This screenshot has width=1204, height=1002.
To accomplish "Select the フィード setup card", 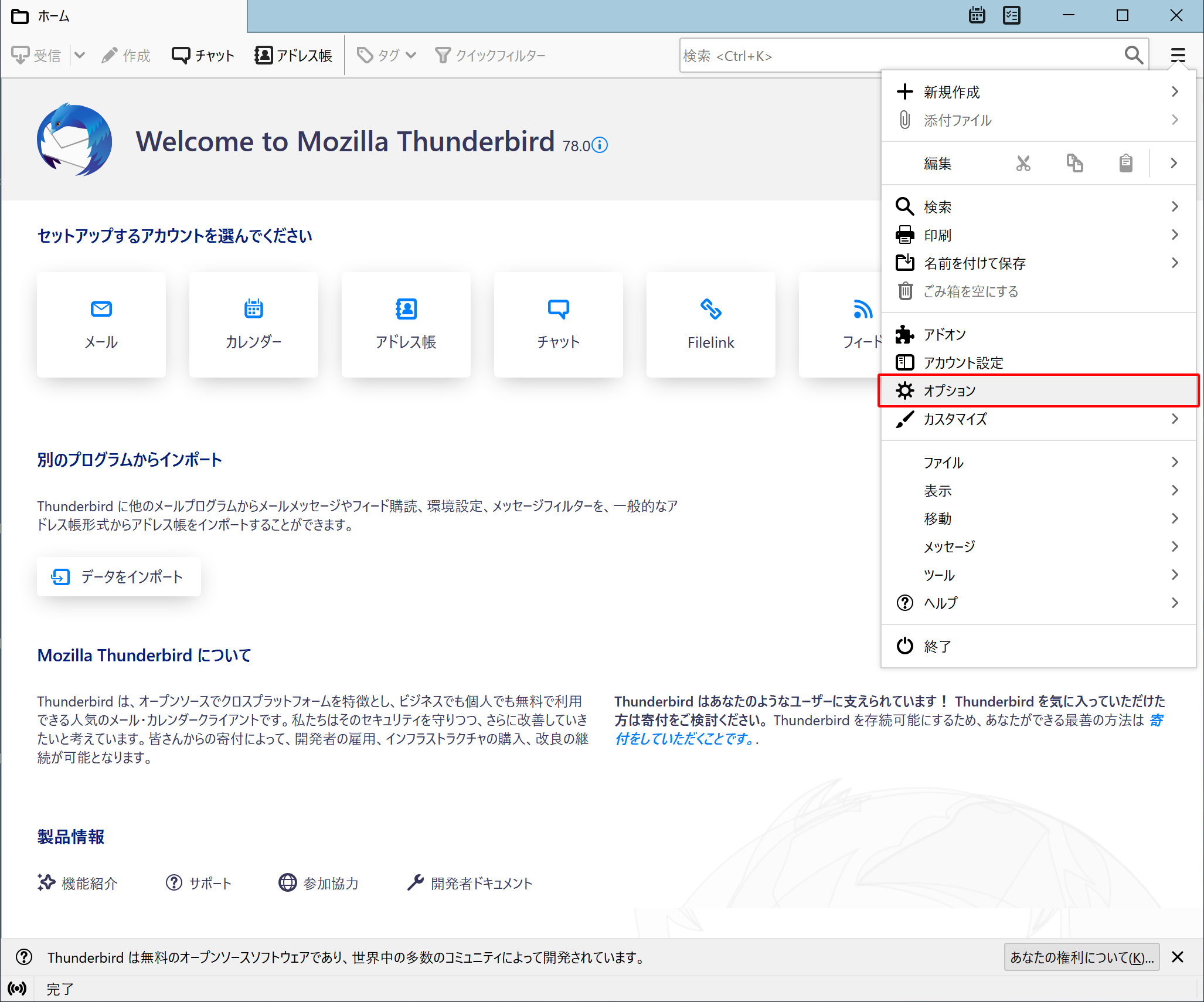I will [840, 325].
